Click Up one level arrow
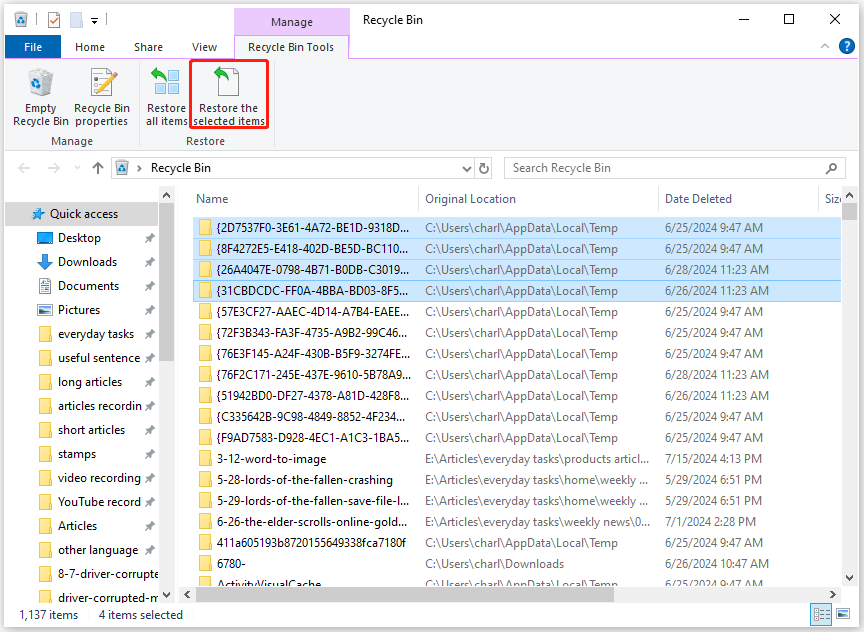The image size is (864, 632). point(98,168)
